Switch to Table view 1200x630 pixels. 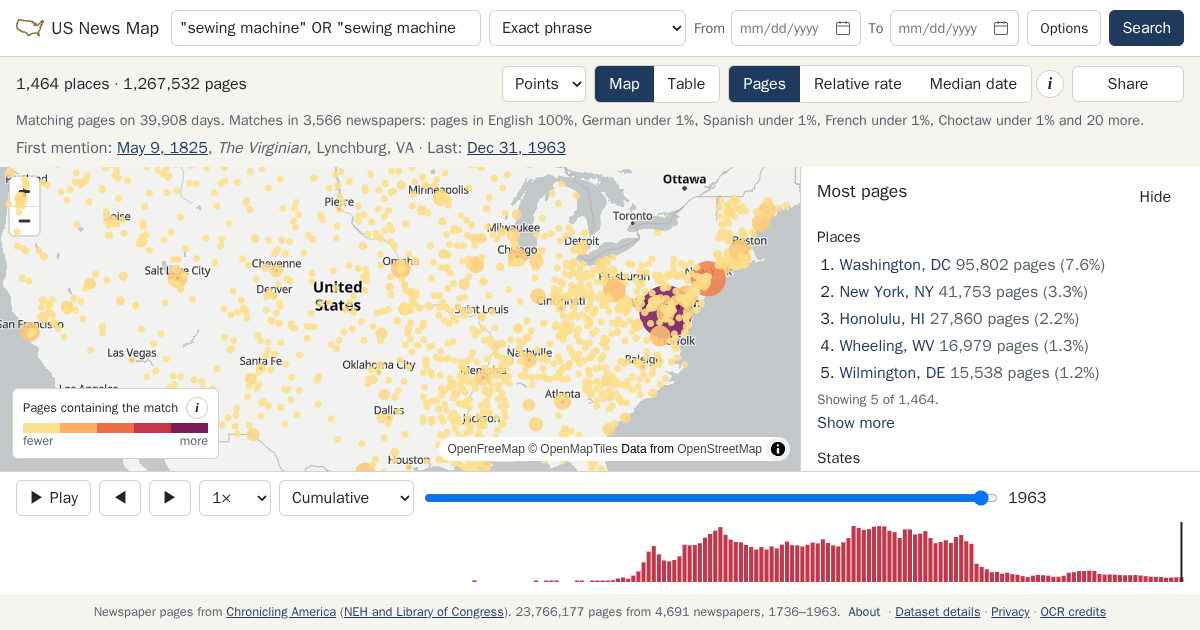tap(686, 84)
